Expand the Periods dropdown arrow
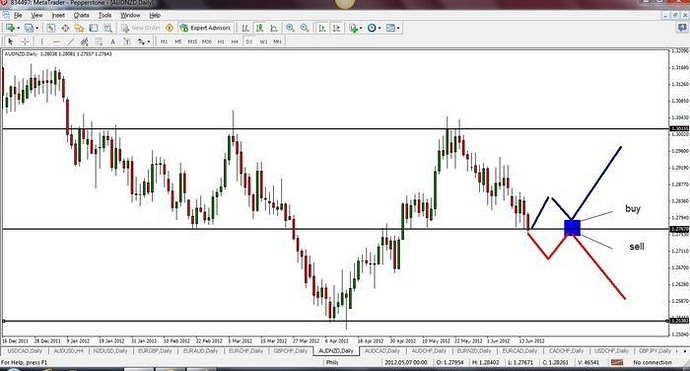The width and height of the screenshot is (690, 371). pos(379,28)
